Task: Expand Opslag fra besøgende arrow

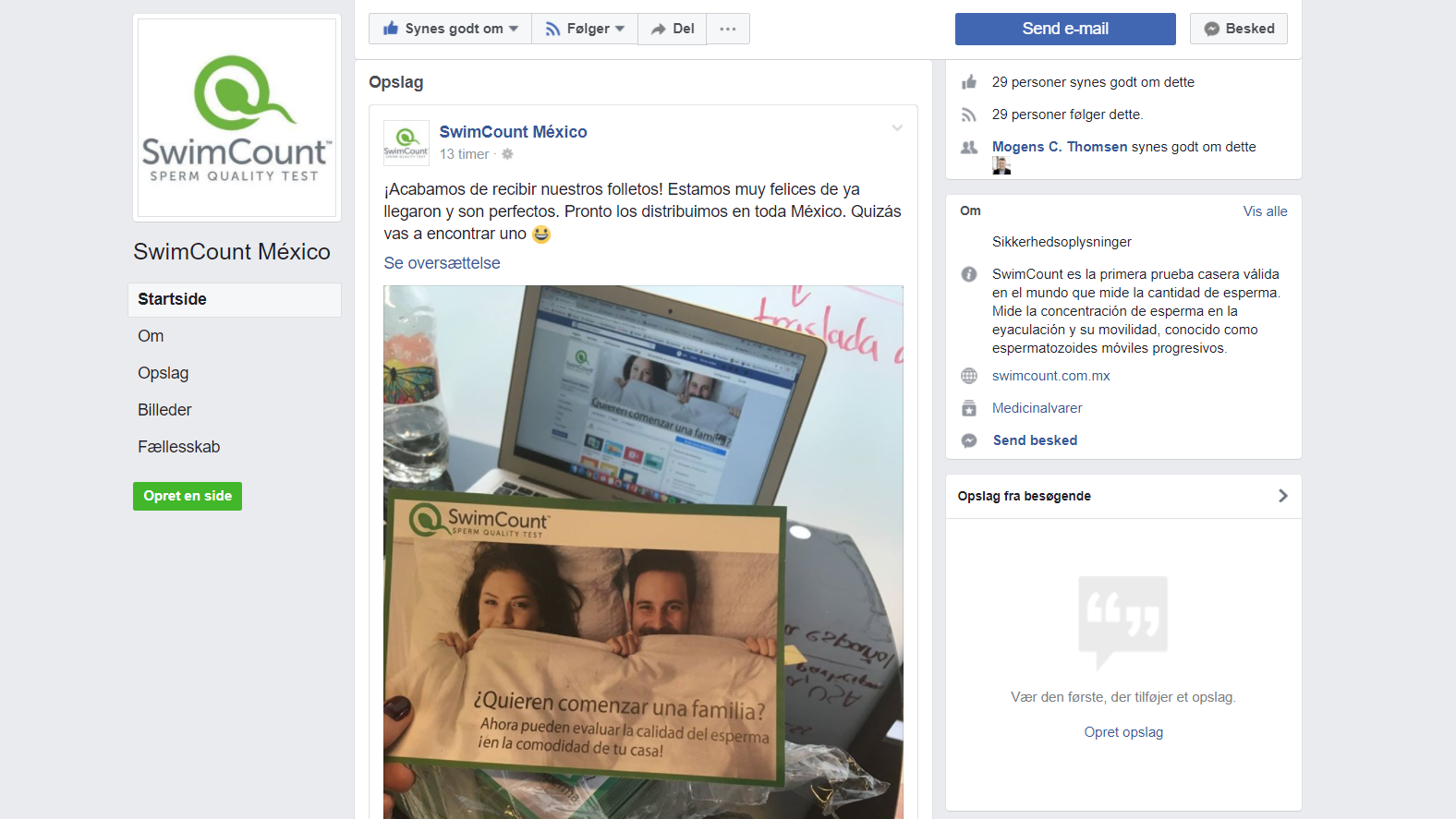Action: tap(1282, 496)
